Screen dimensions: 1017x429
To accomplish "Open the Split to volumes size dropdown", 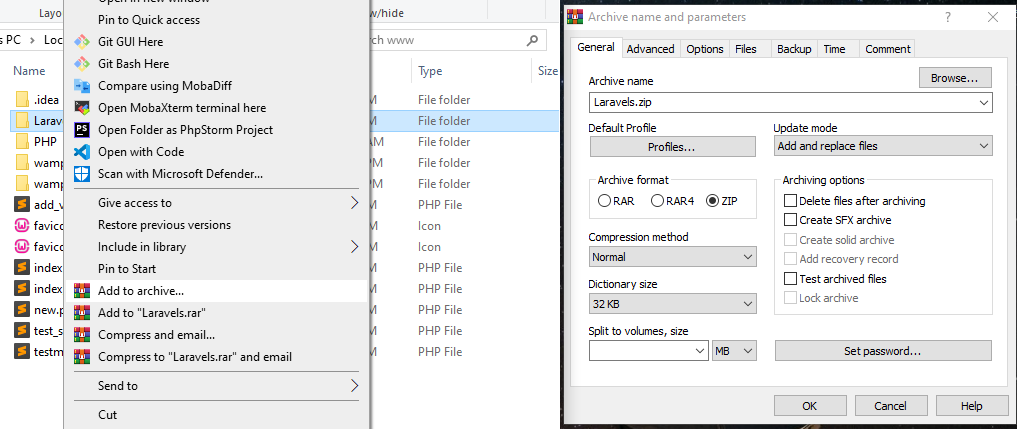I will click(x=700, y=351).
